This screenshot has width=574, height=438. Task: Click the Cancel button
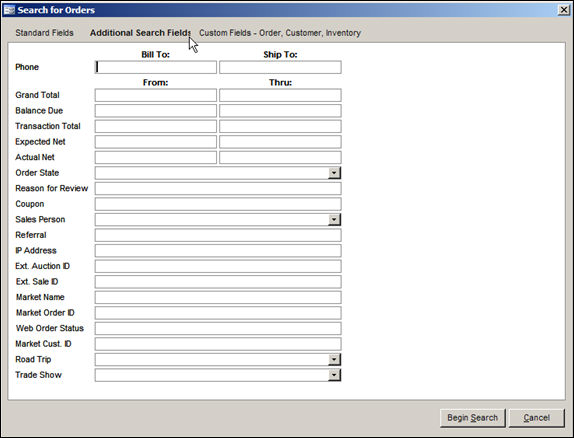point(537,418)
